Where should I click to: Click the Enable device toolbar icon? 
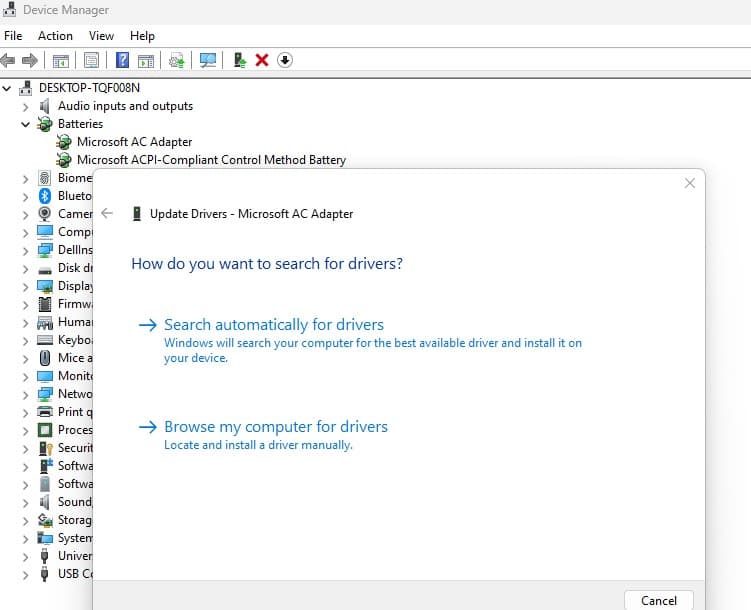(239, 60)
